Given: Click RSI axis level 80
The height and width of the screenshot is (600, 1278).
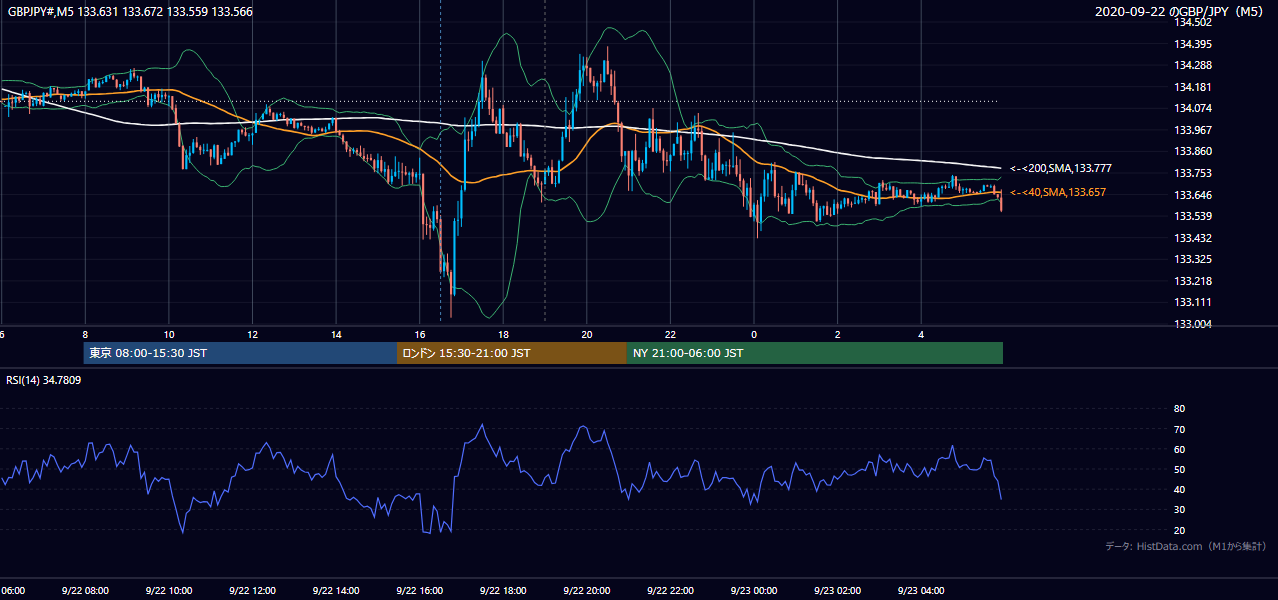Looking at the screenshot, I should pyautogui.click(x=1179, y=409).
